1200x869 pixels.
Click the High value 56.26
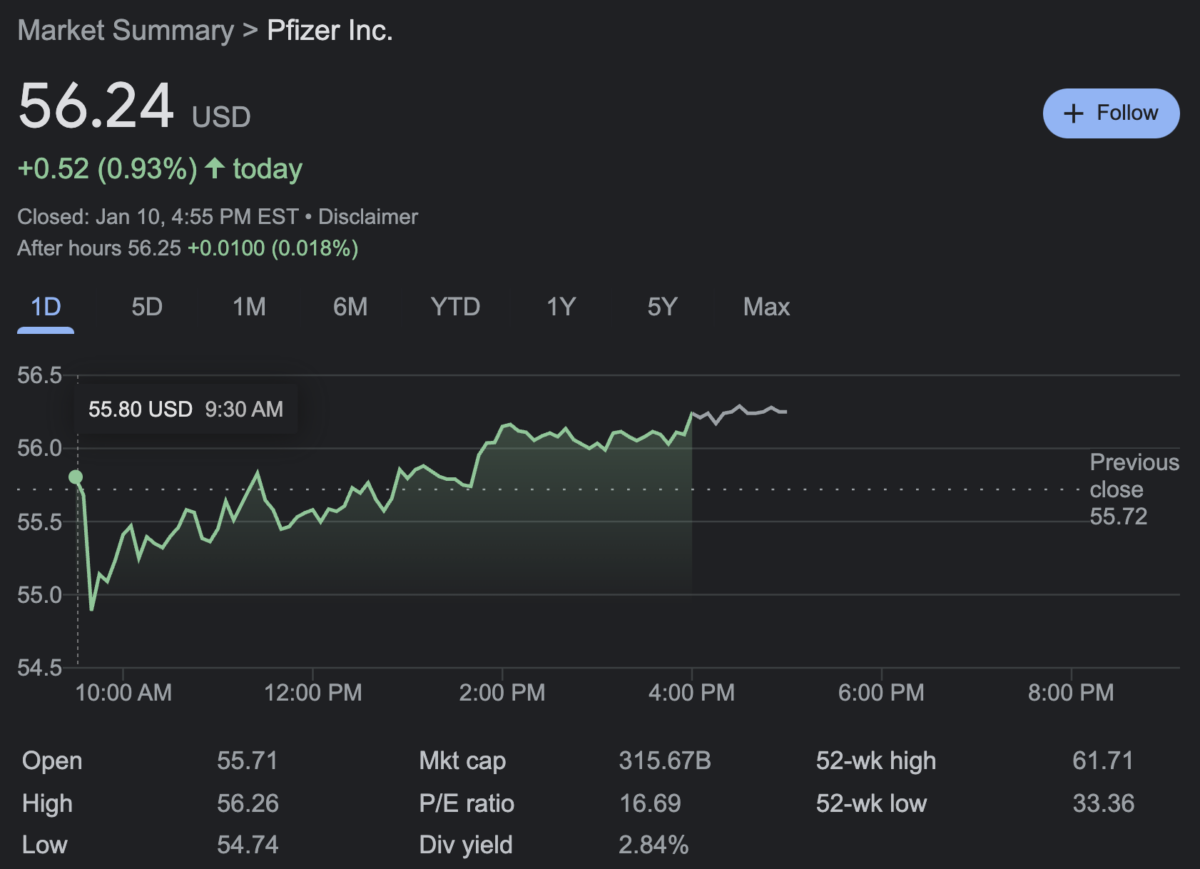point(248,803)
